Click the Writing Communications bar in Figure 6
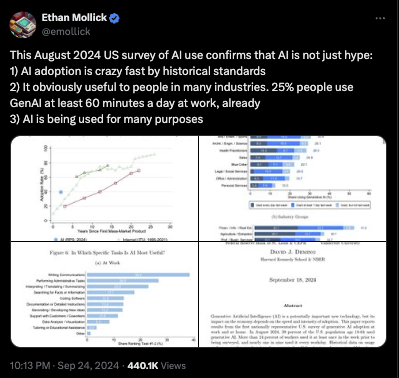 [138, 275]
